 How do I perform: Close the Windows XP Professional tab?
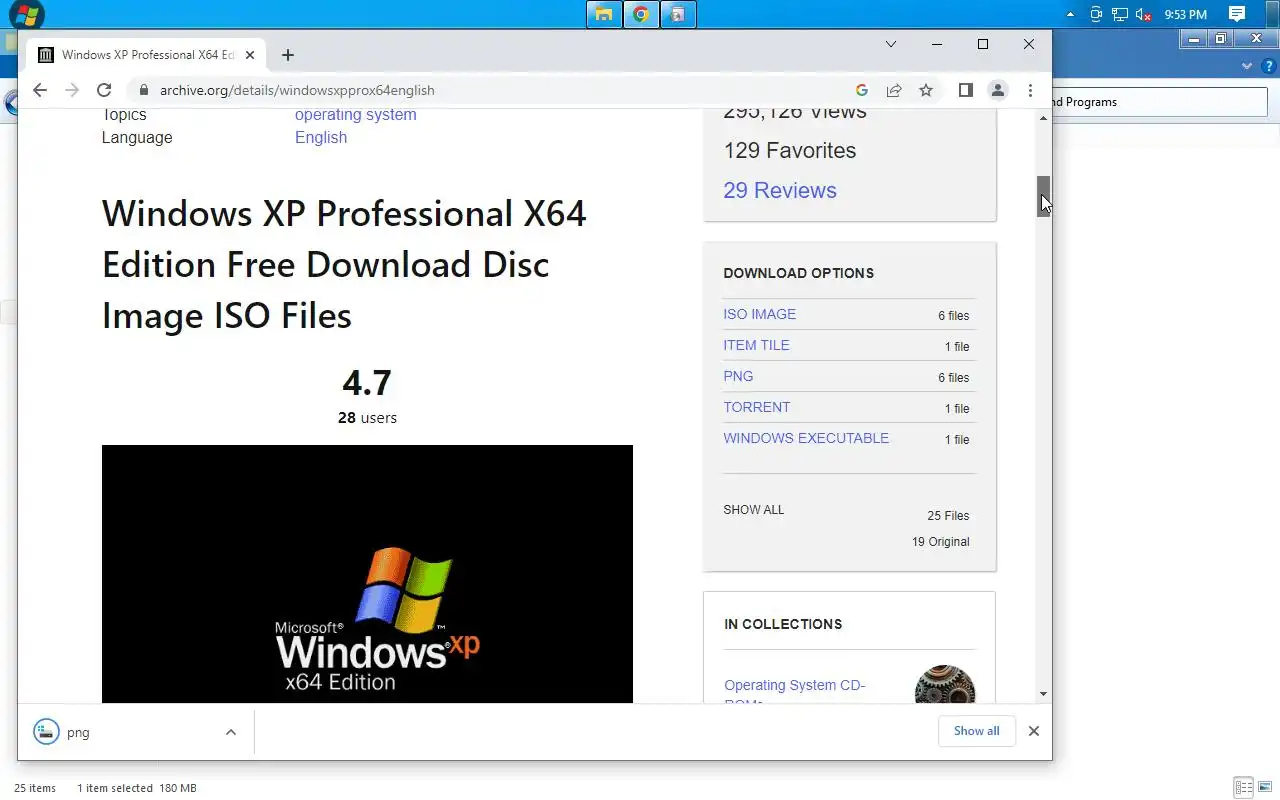(x=250, y=55)
